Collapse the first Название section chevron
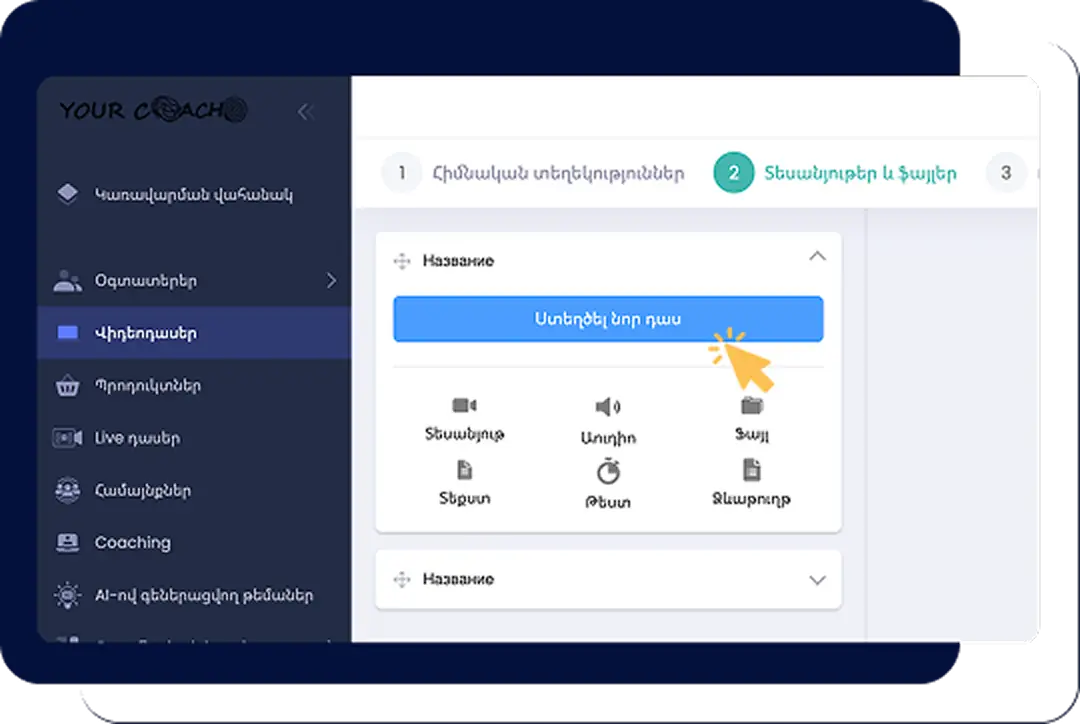 pyautogui.click(x=818, y=256)
